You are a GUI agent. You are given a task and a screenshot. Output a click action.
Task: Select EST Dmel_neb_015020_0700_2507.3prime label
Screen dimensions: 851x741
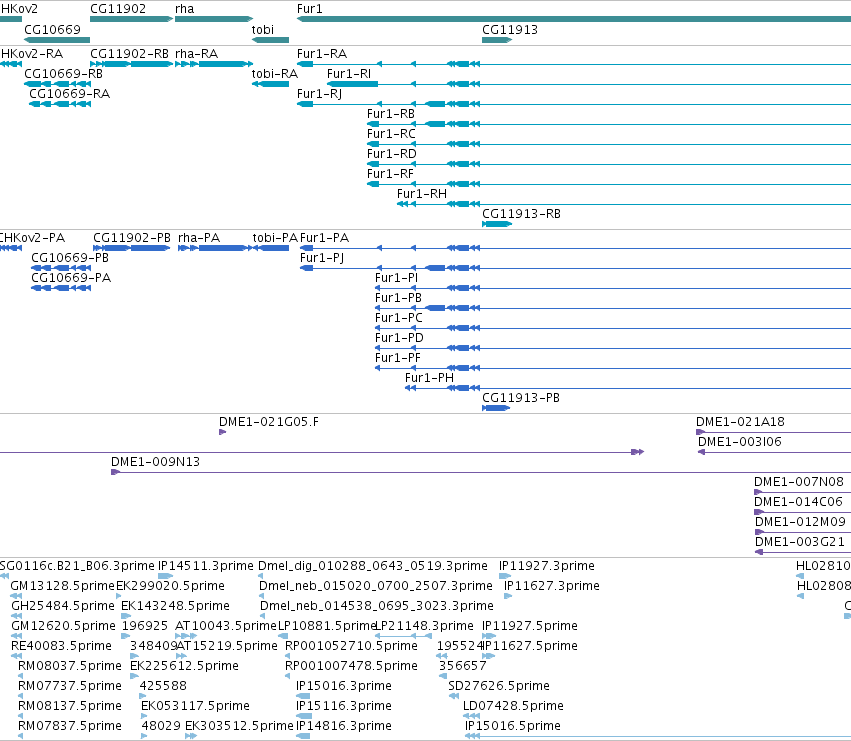click(376, 586)
